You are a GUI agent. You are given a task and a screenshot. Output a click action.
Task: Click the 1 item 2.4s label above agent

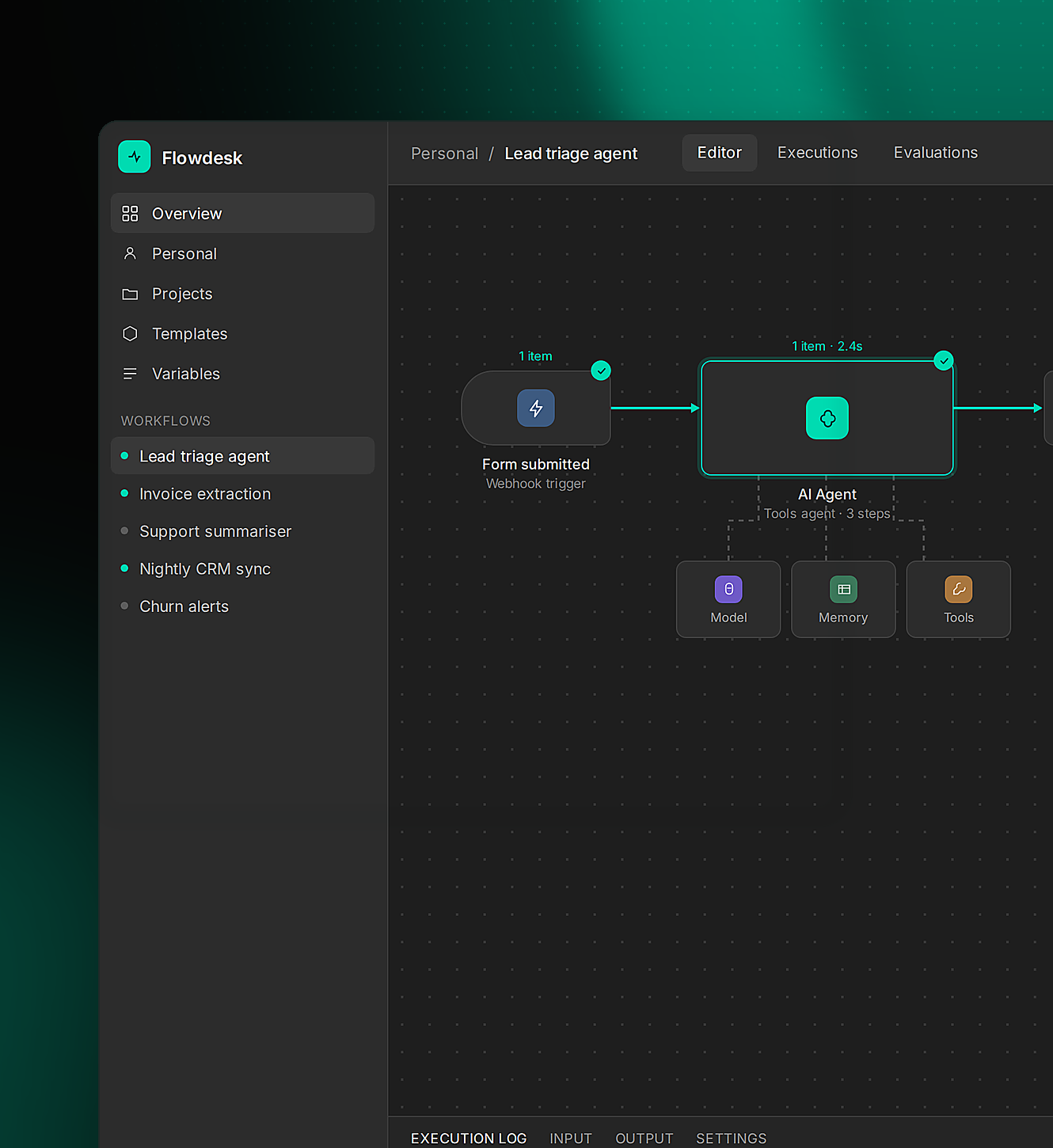pos(827,346)
